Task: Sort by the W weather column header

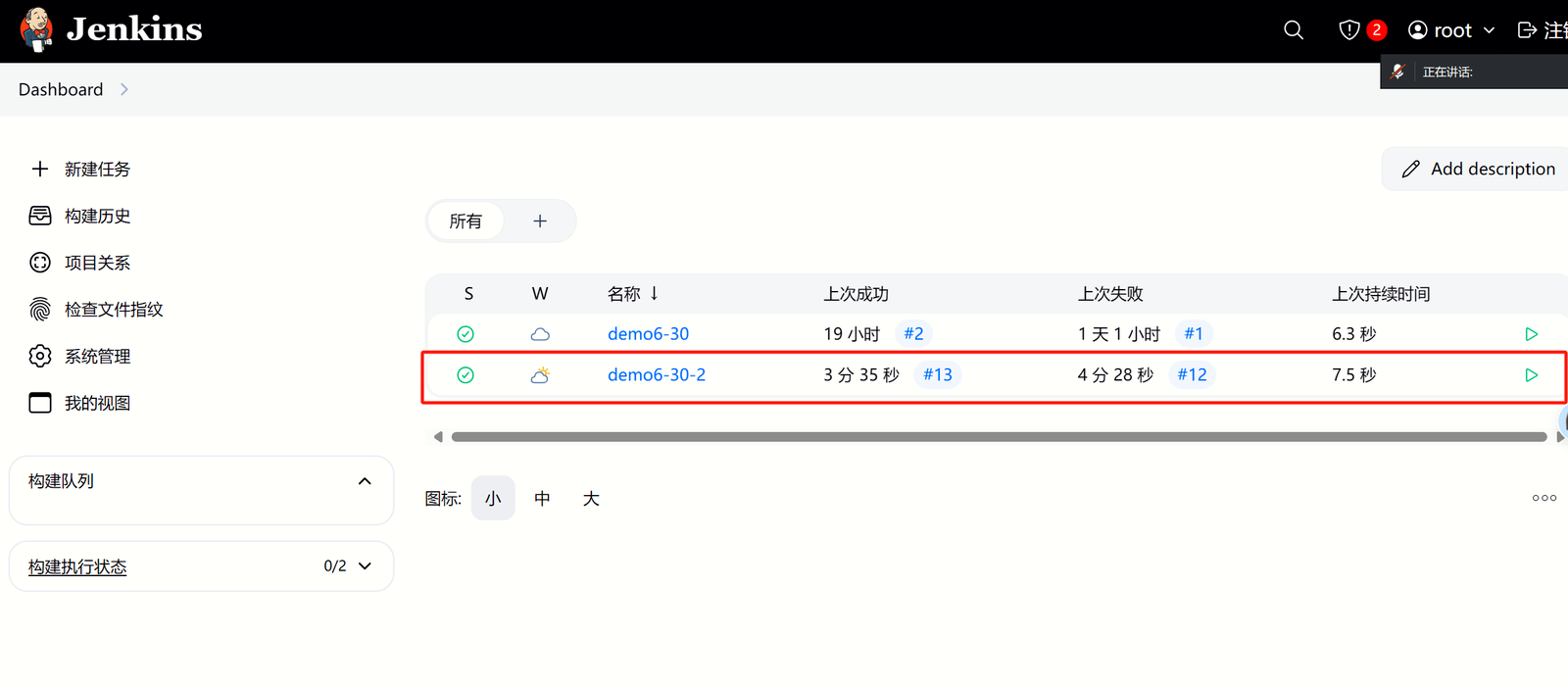Action: pos(540,294)
